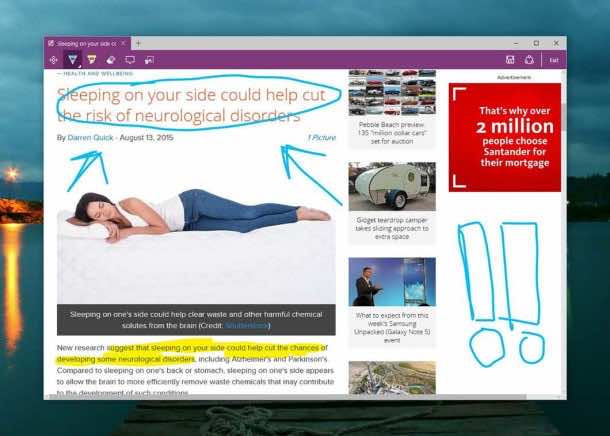The height and width of the screenshot is (436, 610).
Task: Open Darren Quick author link
Action: (90, 137)
